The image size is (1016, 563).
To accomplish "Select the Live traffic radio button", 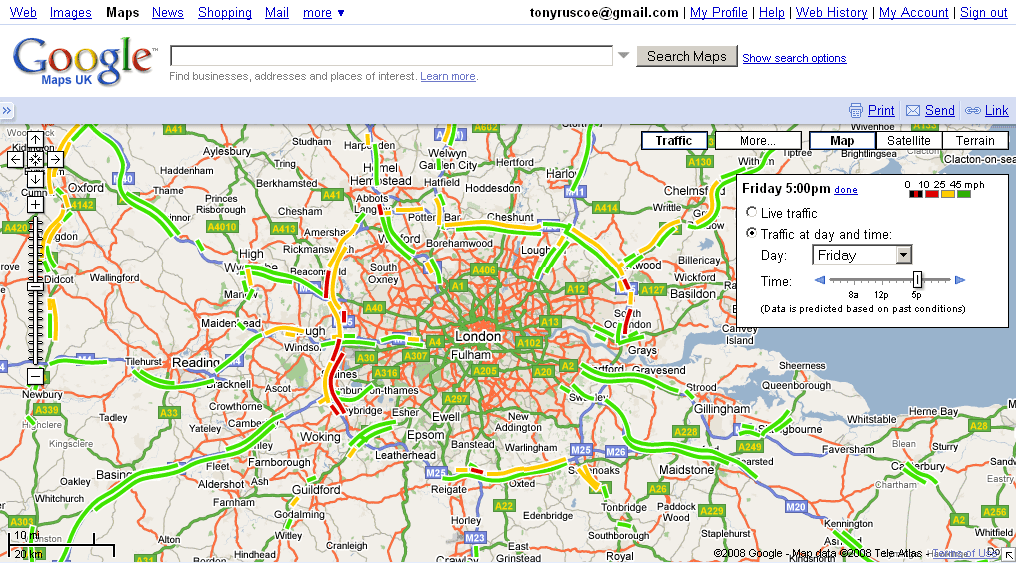I will point(752,213).
